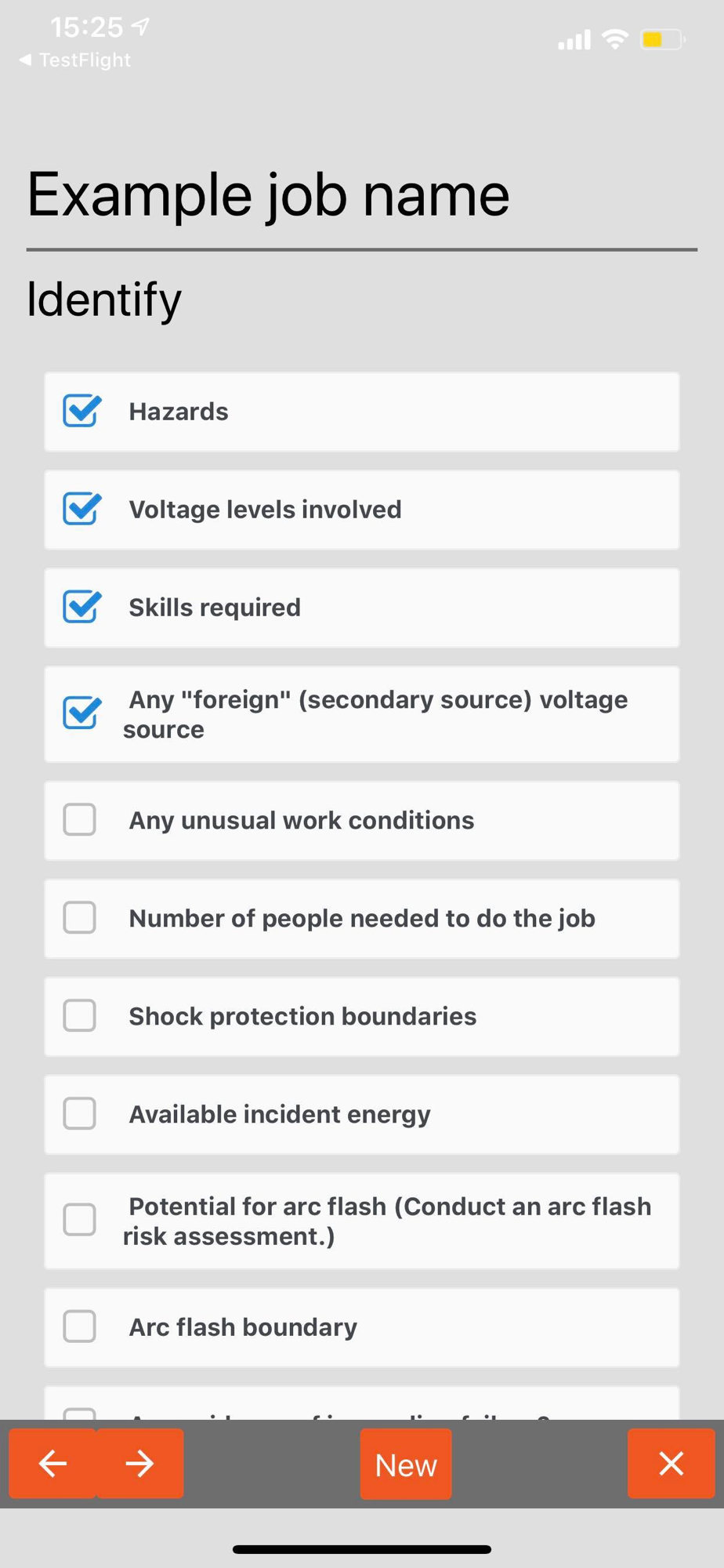Return to TestFlight via the back link
This screenshot has height=1568, width=724.
tap(75, 60)
